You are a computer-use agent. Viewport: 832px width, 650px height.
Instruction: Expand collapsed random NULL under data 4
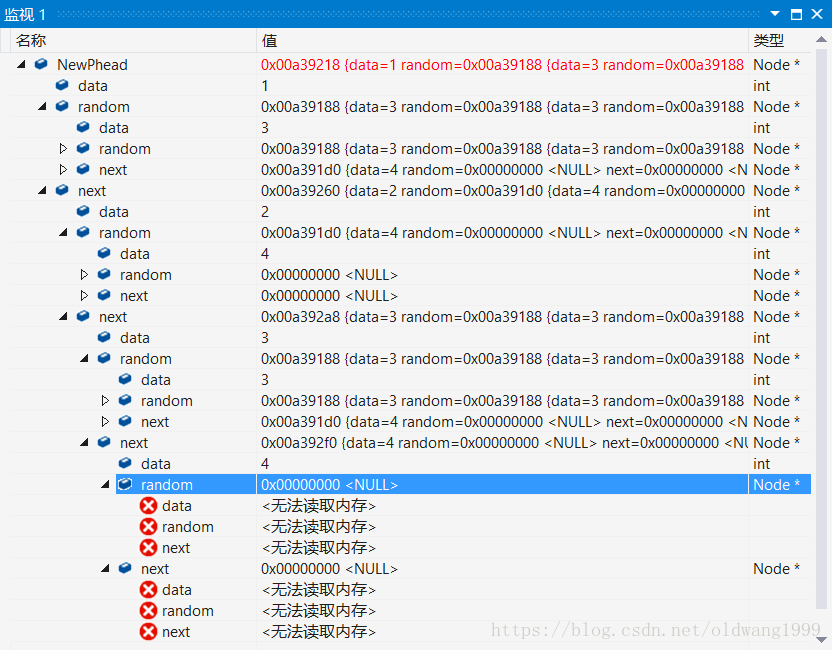84,274
